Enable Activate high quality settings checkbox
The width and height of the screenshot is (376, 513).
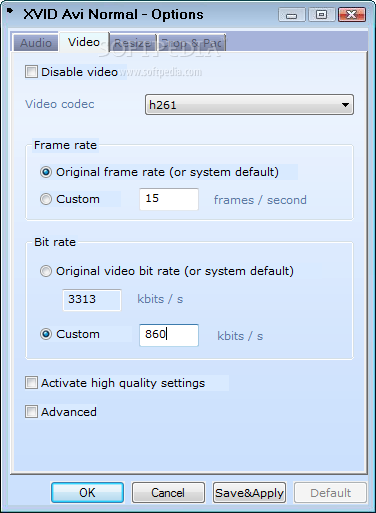(31, 383)
